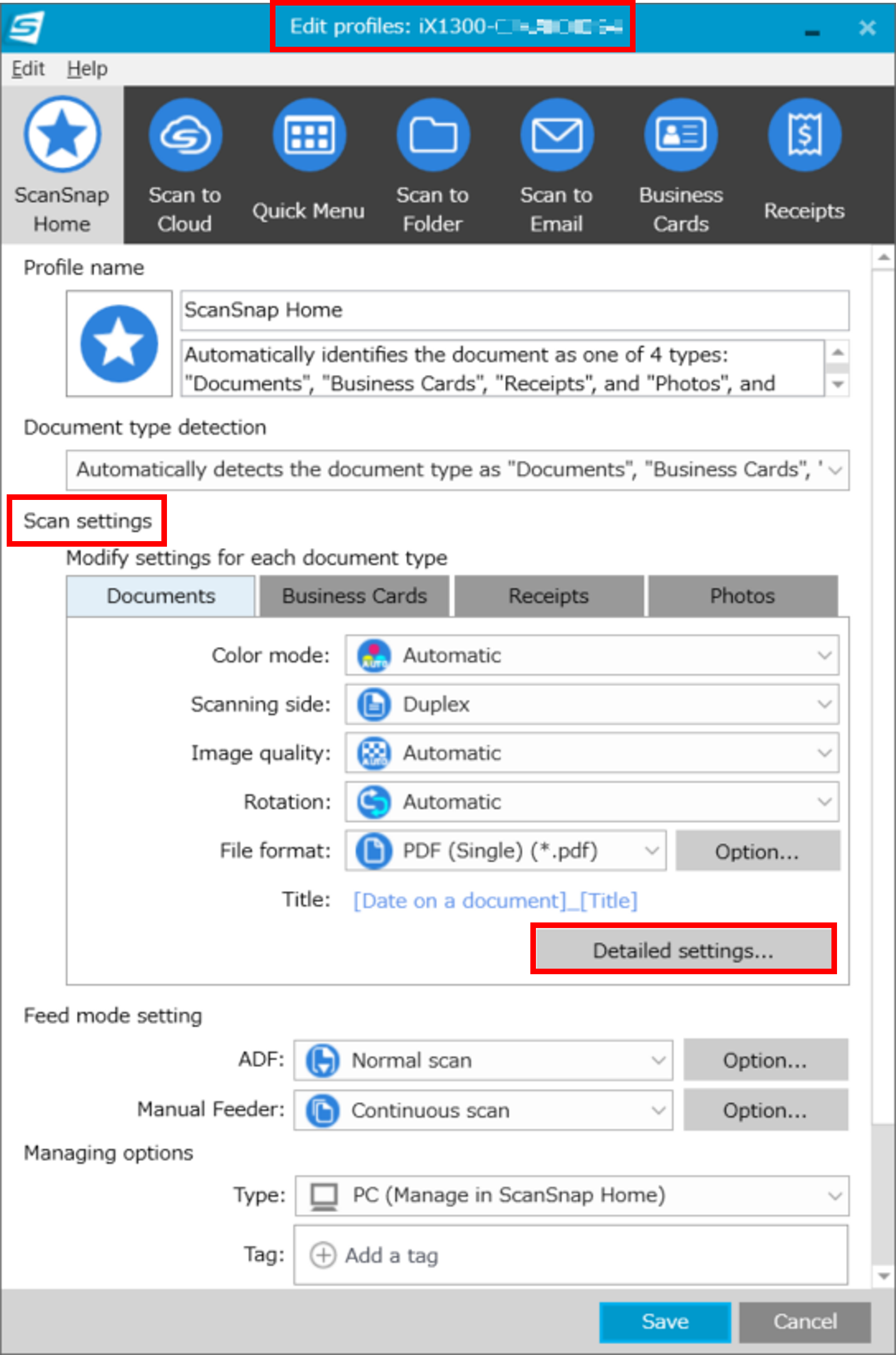Open the ADF feed mode dropdown
The height and width of the screenshot is (1355, 896).
click(x=484, y=1061)
